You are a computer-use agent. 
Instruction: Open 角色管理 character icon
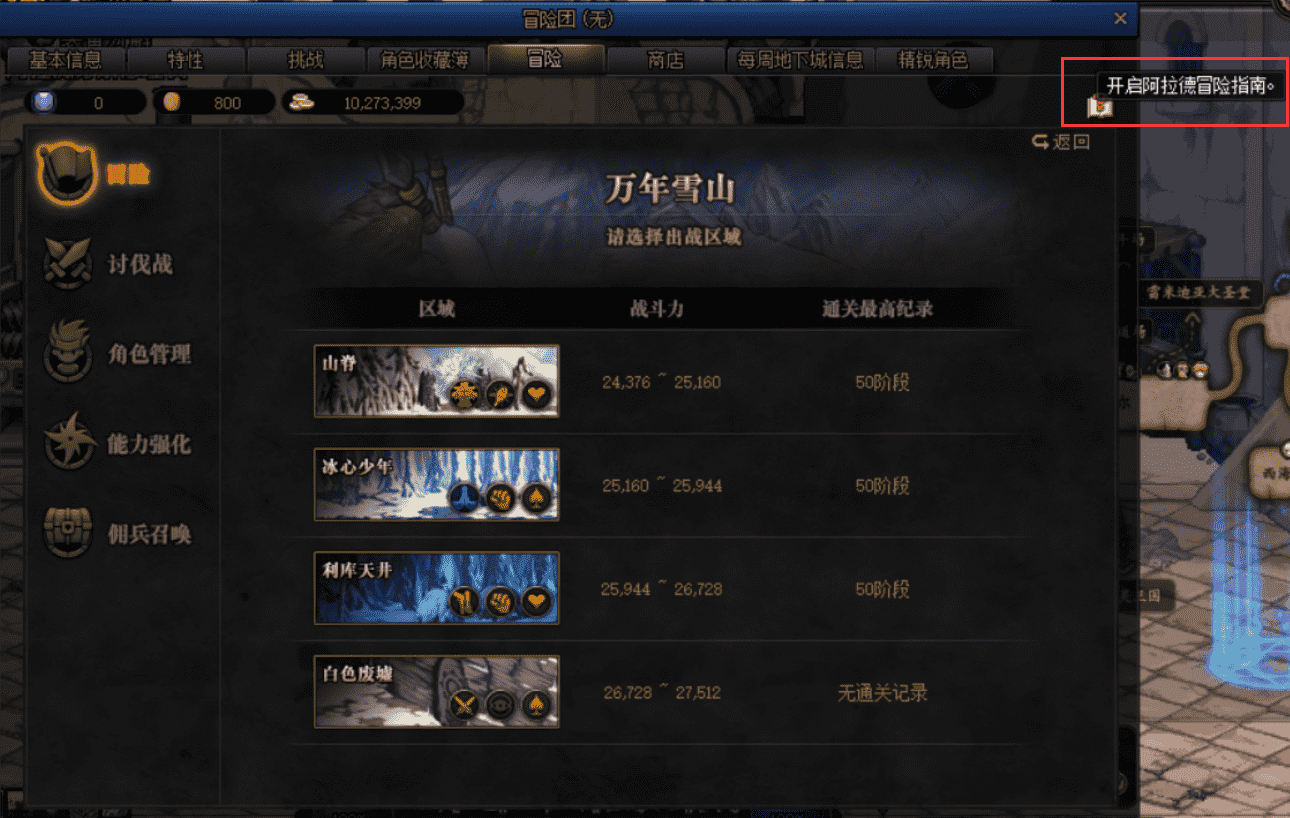[68, 353]
